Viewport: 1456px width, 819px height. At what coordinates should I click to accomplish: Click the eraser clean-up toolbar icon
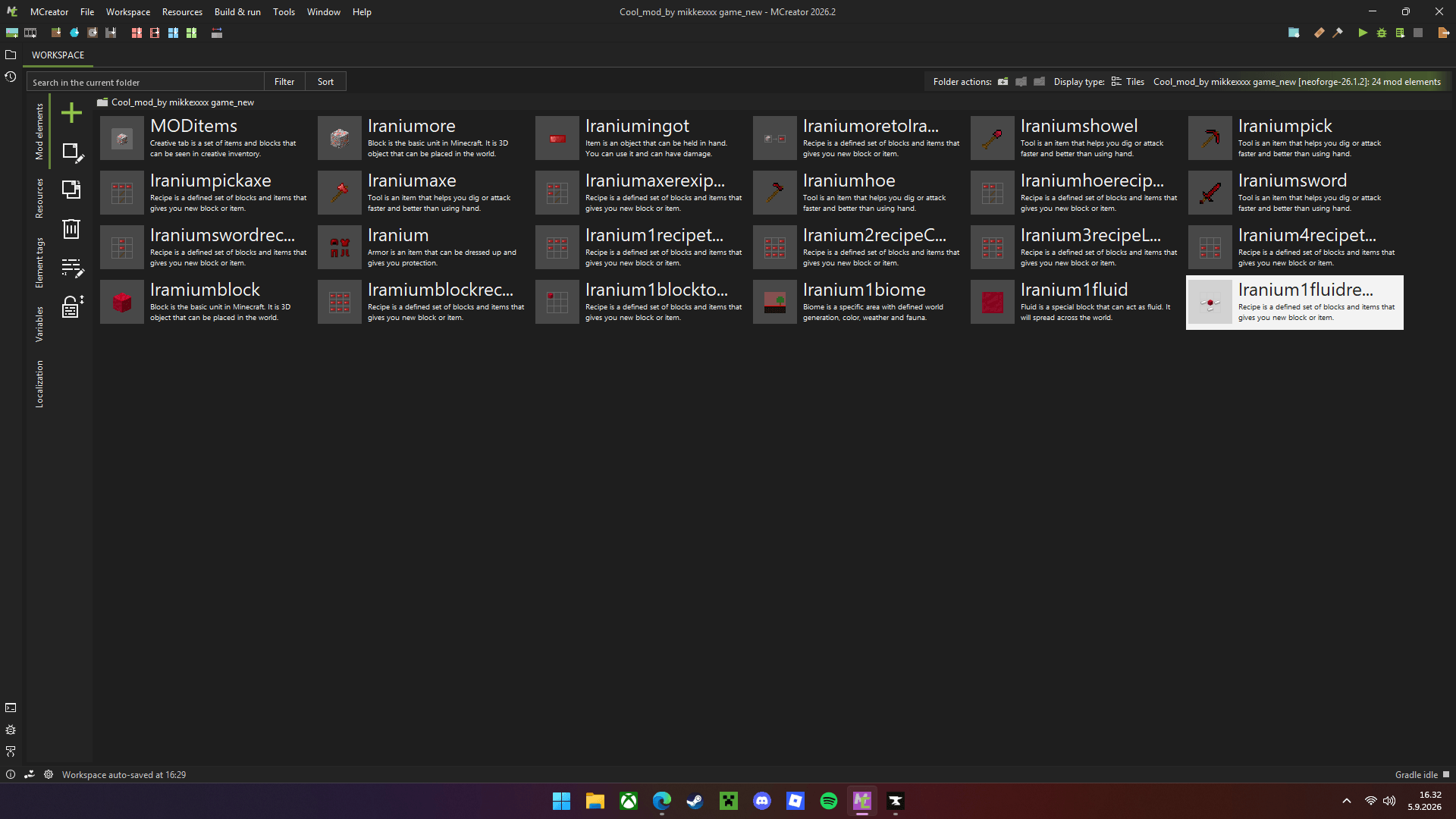click(1319, 33)
